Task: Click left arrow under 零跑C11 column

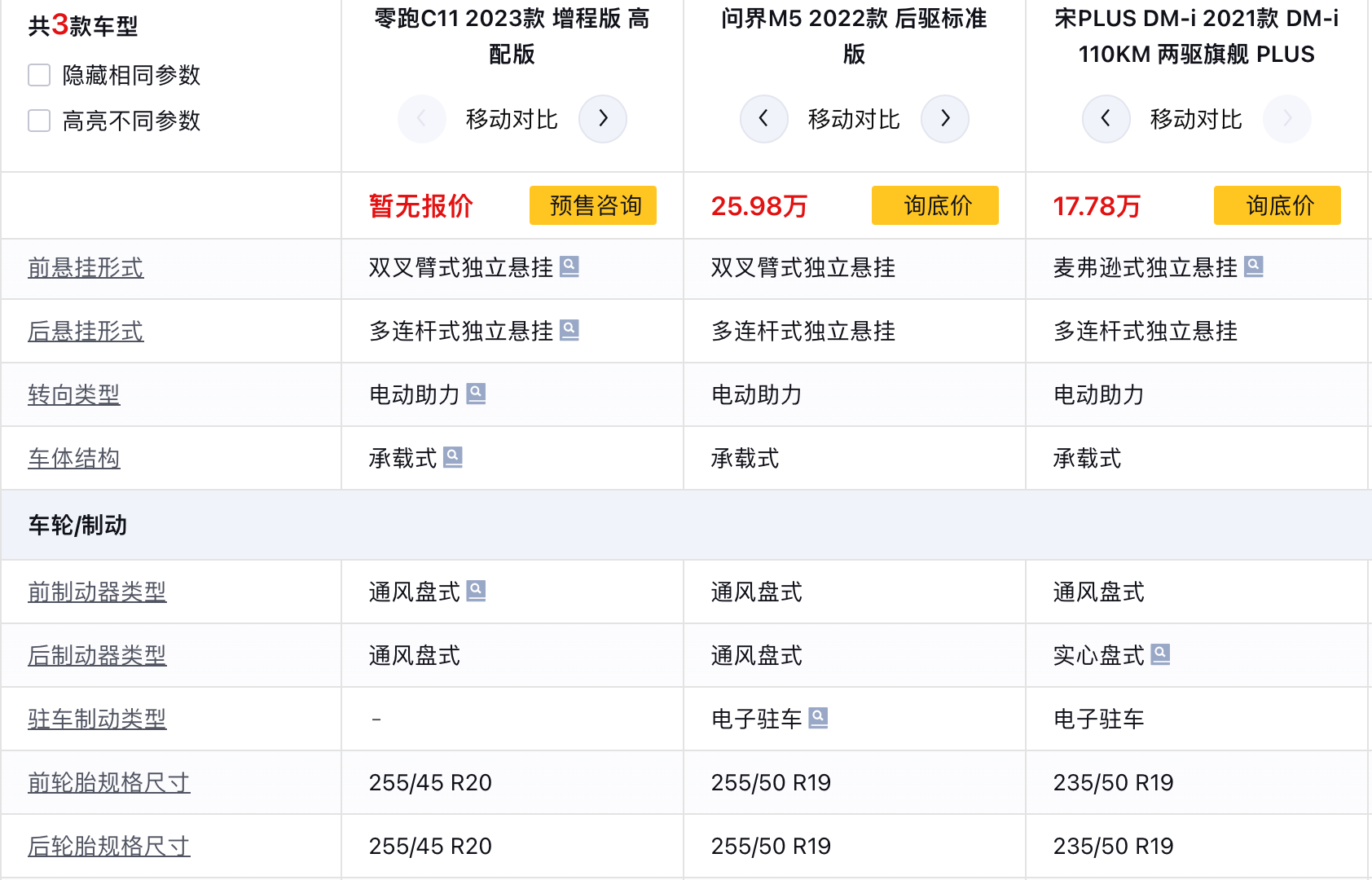Action: (x=422, y=119)
